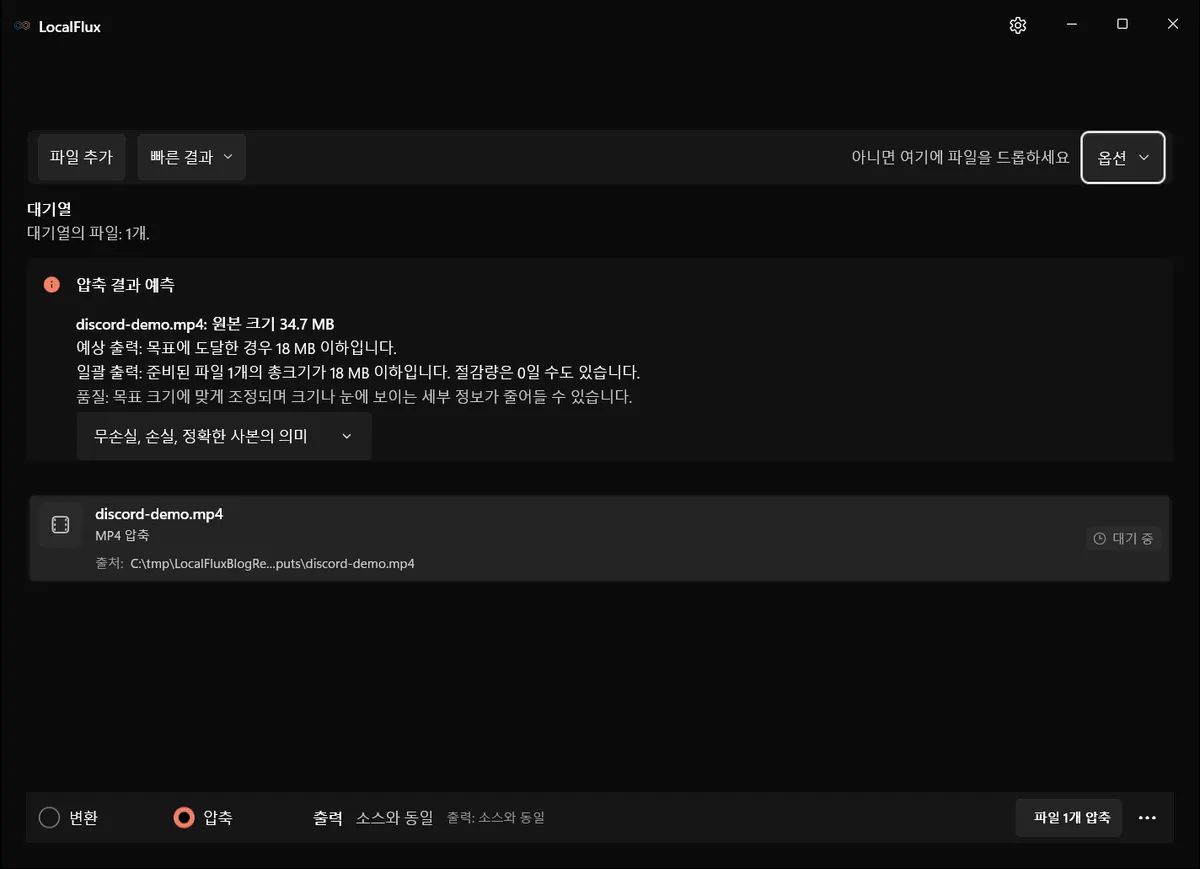
Task: Click the 파일 추가 button
Action: click(x=81, y=157)
